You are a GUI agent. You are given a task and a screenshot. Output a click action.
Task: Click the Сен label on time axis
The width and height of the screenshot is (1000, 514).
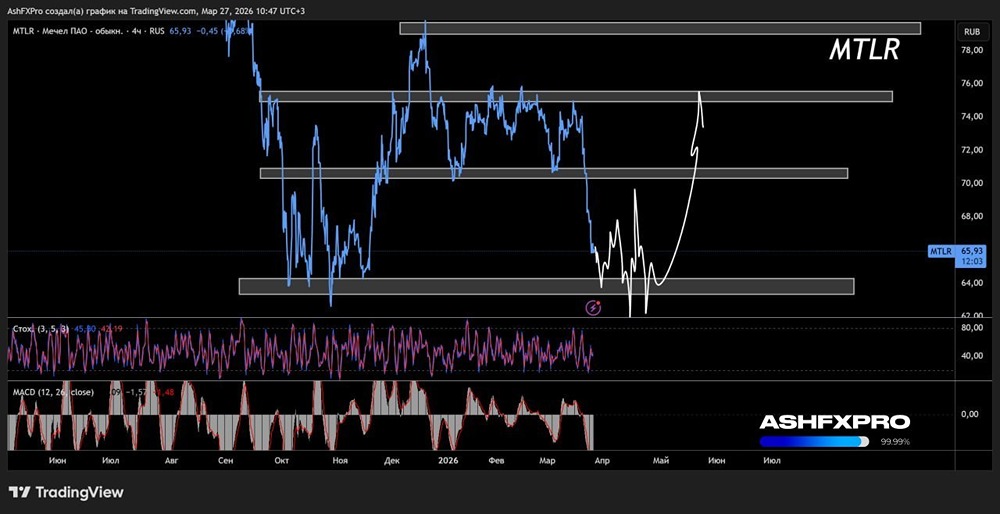[226, 460]
